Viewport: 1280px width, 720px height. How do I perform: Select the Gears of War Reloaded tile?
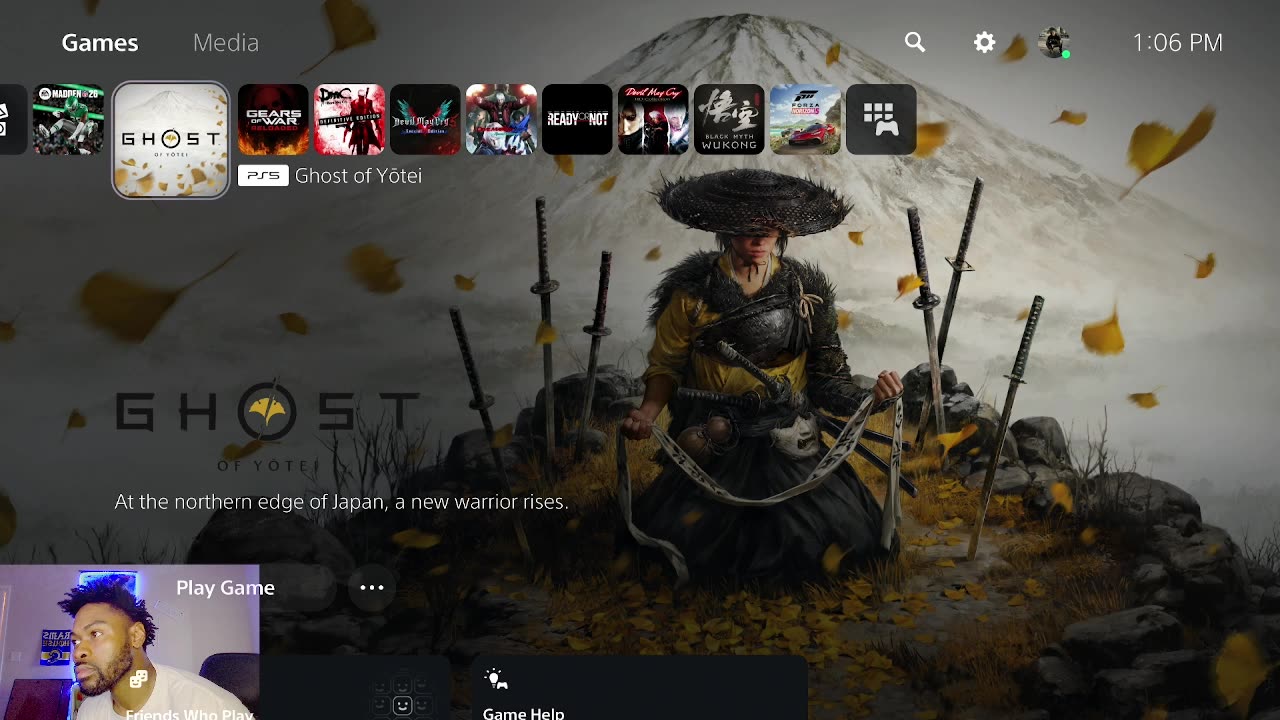pyautogui.click(x=274, y=120)
